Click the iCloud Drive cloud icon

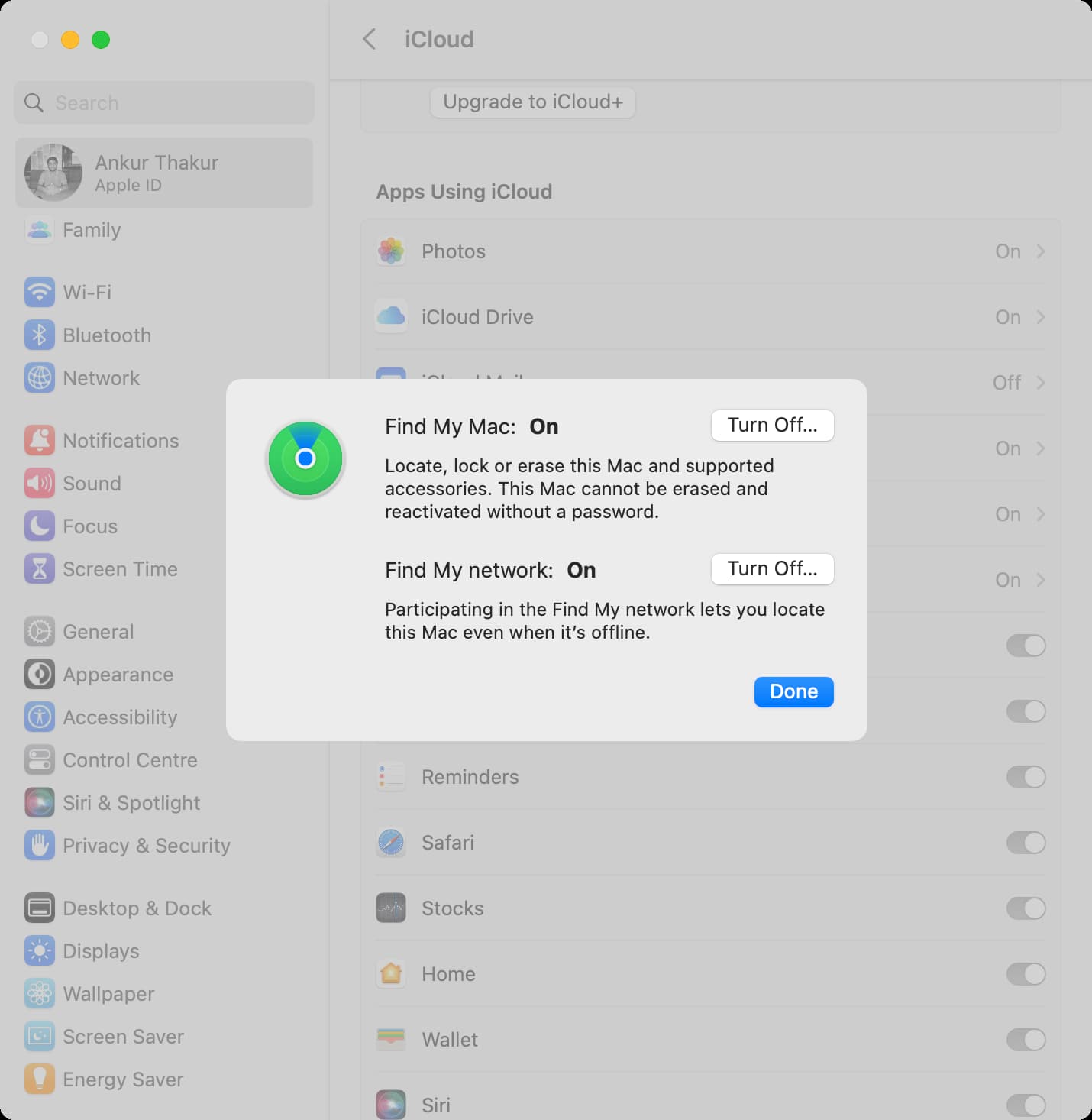click(391, 316)
